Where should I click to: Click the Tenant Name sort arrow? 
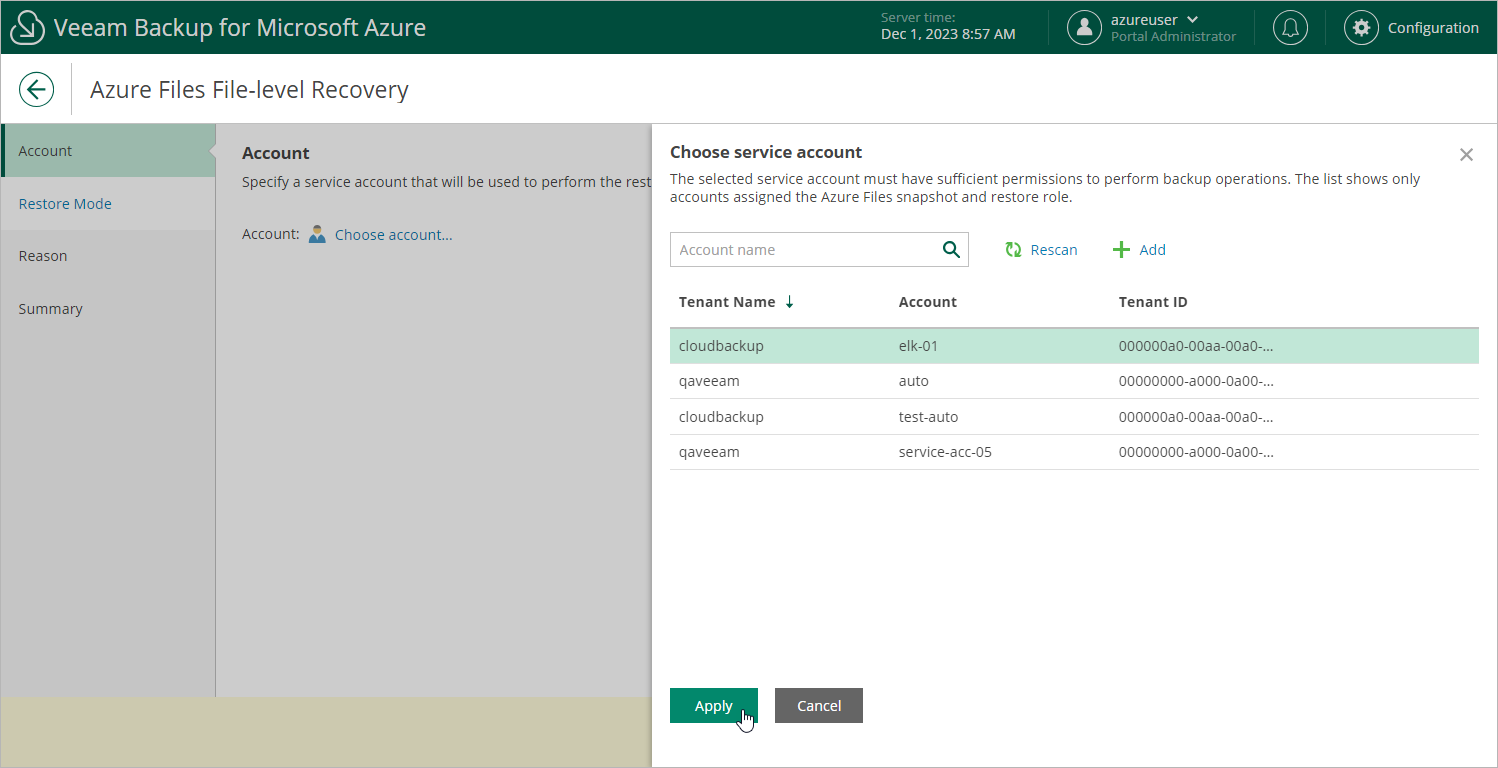(x=789, y=302)
